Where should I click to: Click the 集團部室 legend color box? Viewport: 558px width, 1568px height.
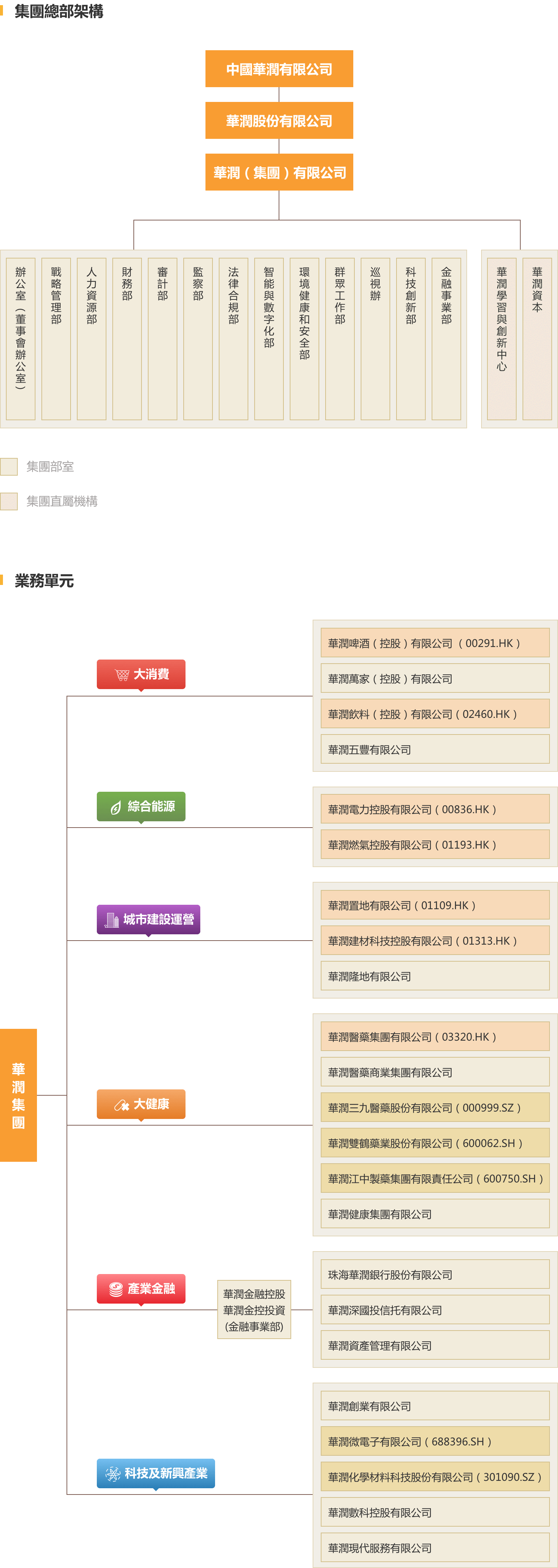(9, 467)
